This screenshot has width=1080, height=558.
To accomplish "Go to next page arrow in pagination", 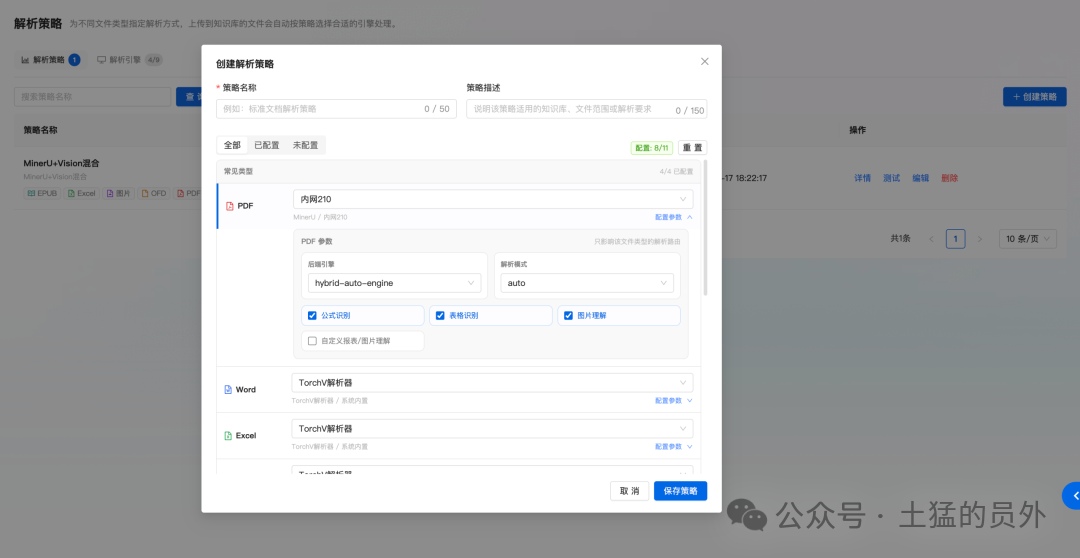I will point(980,239).
